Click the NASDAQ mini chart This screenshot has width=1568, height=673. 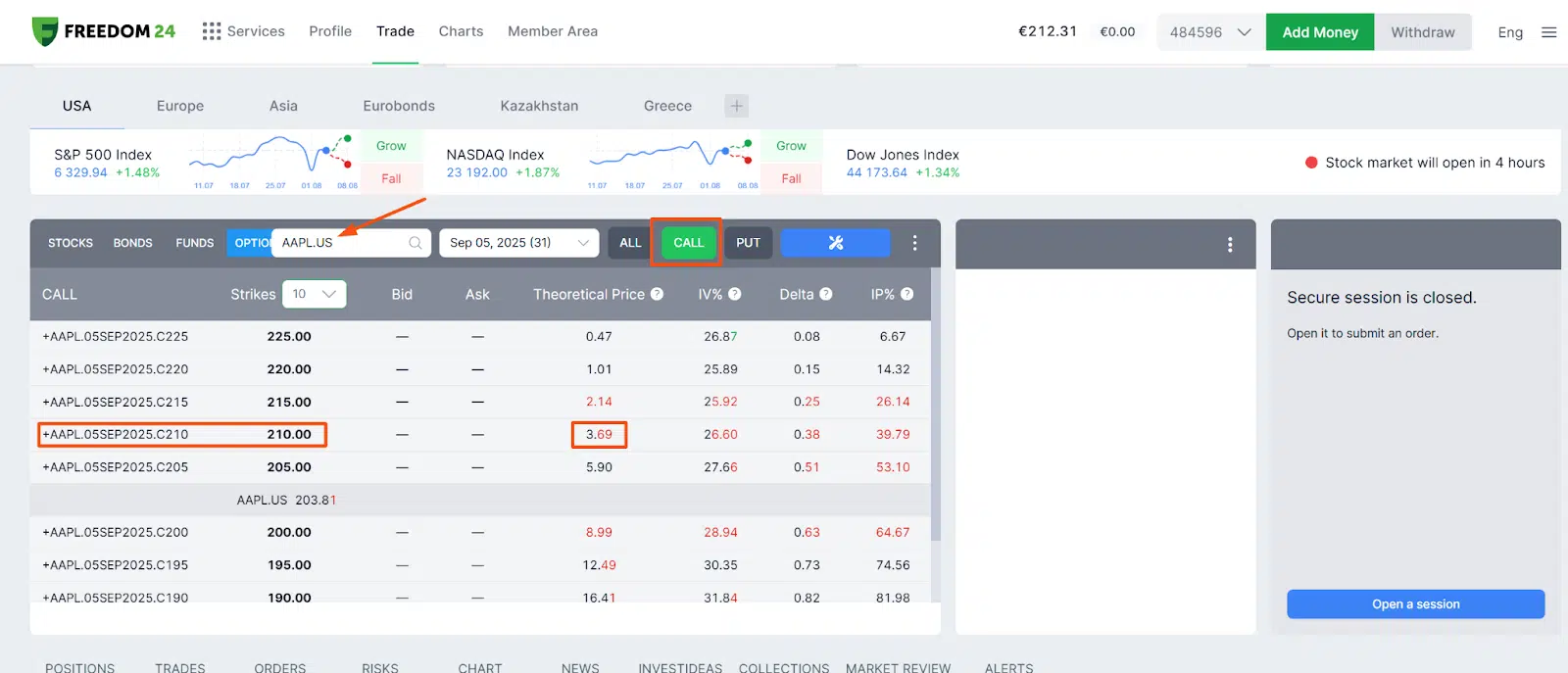tap(671, 163)
